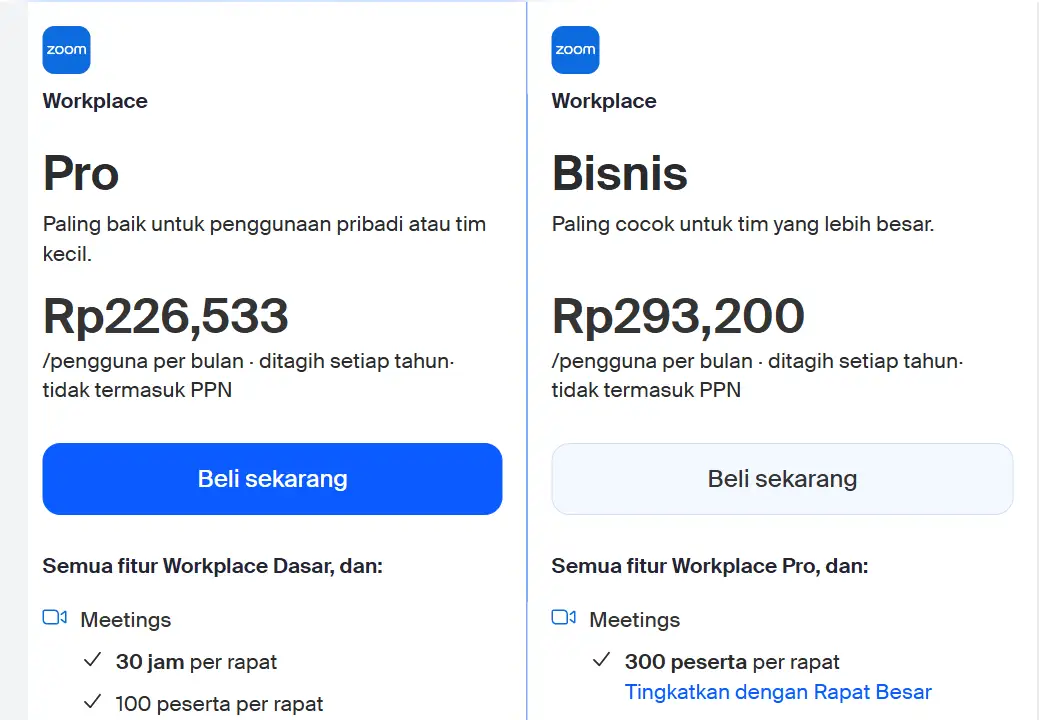Click the Workplace label above the Bisnis heading

point(604,101)
